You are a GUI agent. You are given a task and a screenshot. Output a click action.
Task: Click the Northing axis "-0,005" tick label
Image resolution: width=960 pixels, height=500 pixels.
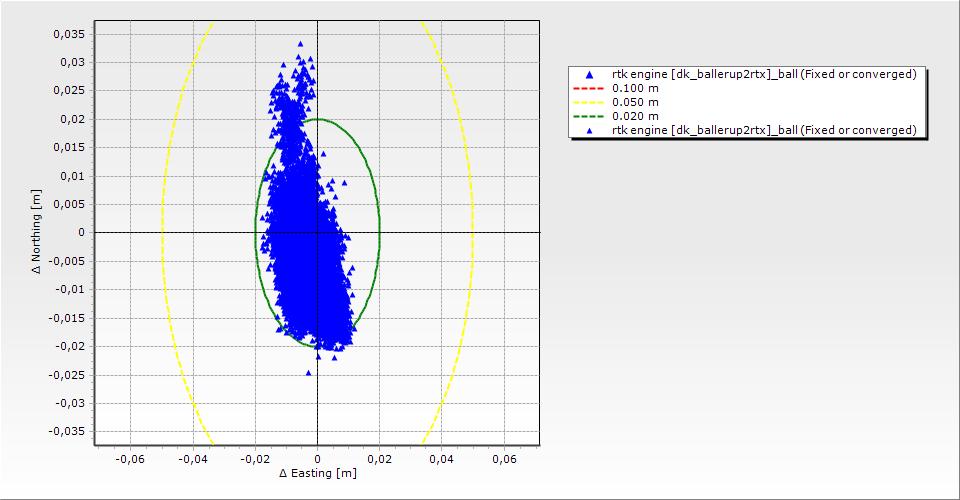coord(67,261)
